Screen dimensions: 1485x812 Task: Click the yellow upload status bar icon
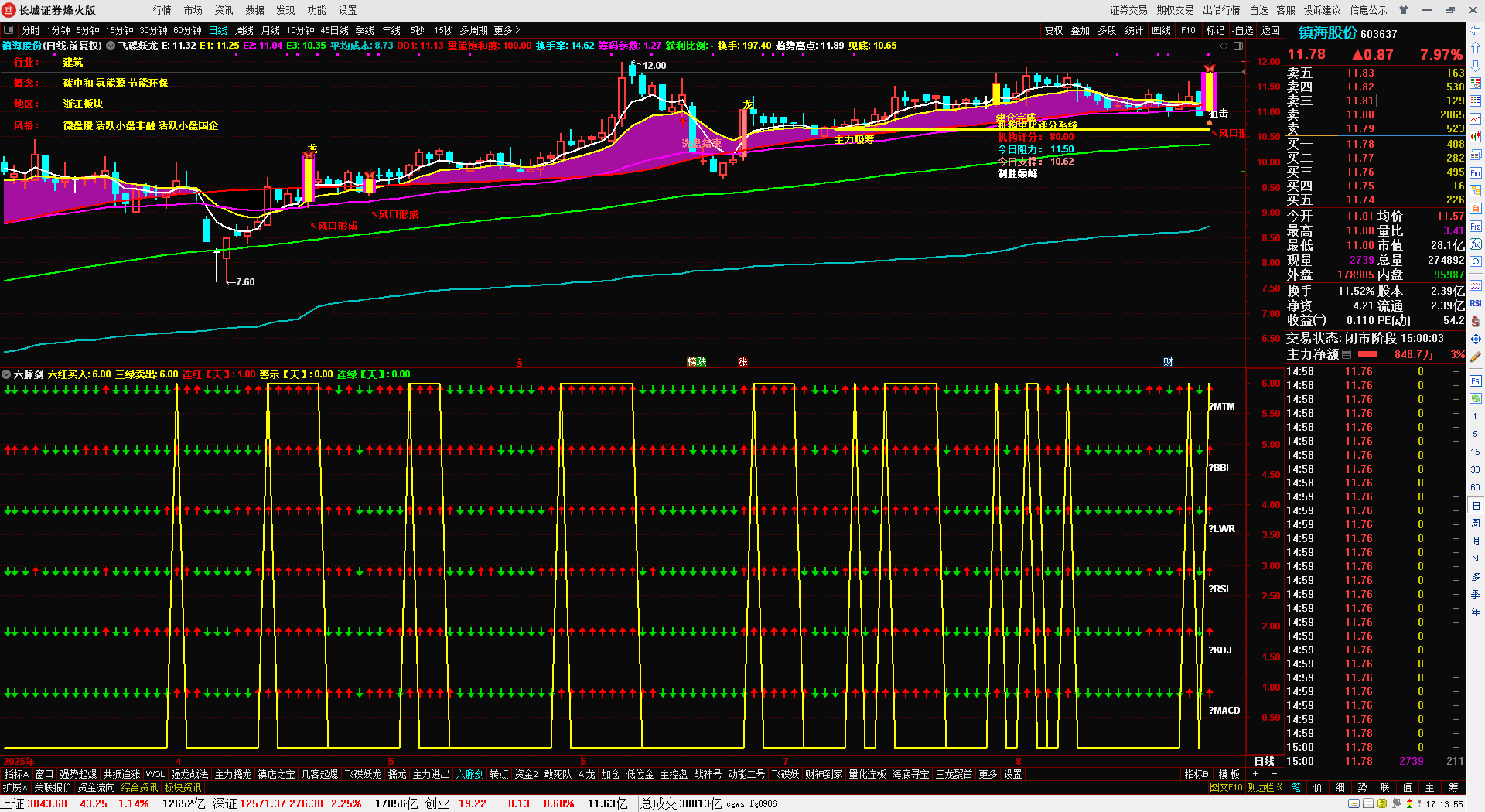1382,804
